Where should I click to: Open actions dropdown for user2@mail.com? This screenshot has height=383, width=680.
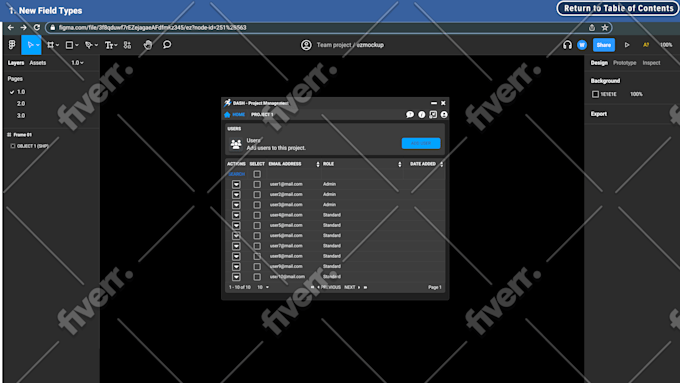click(236, 195)
